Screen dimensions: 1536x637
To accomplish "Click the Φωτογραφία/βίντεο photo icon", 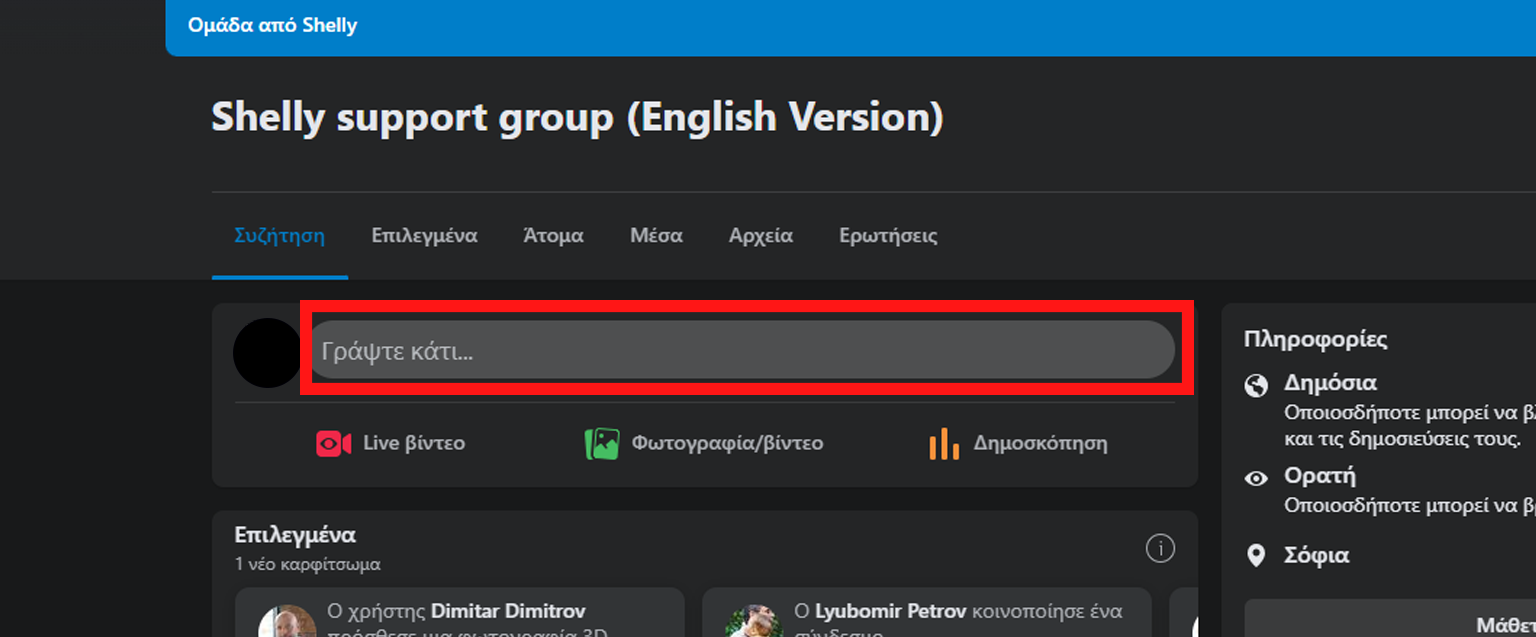I will [x=602, y=443].
